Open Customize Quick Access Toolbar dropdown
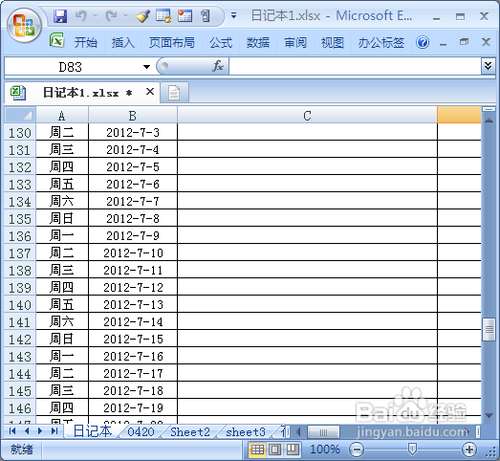 click(x=234, y=16)
